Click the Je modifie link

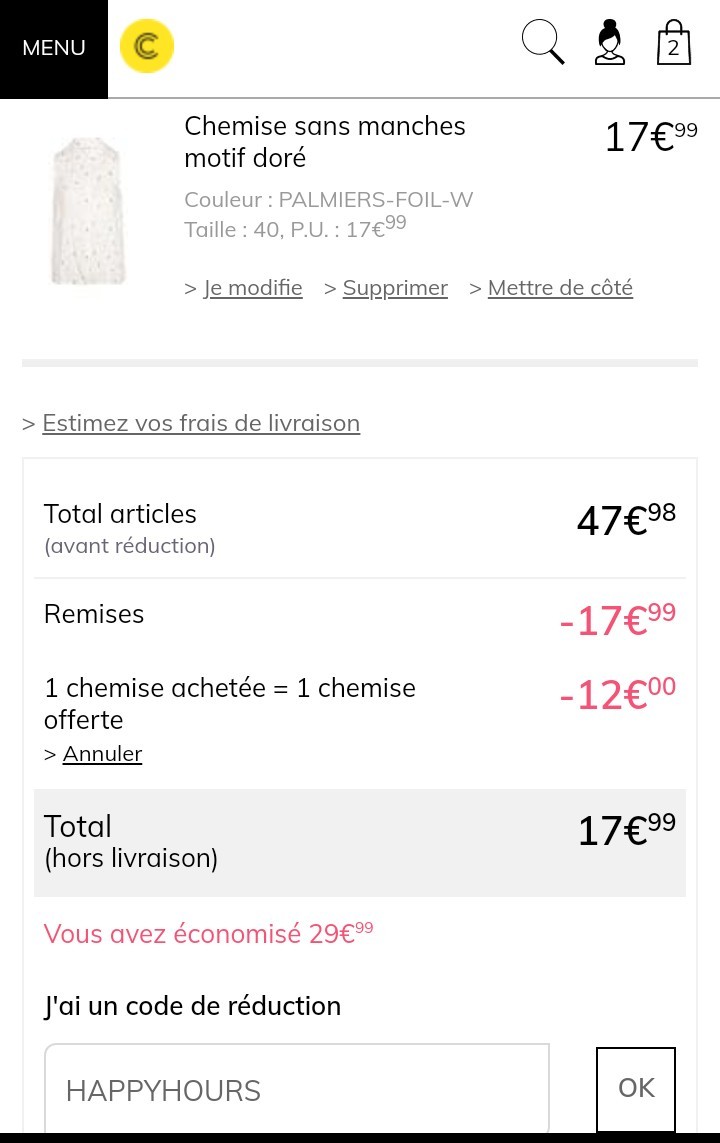[x=253, y=288]
